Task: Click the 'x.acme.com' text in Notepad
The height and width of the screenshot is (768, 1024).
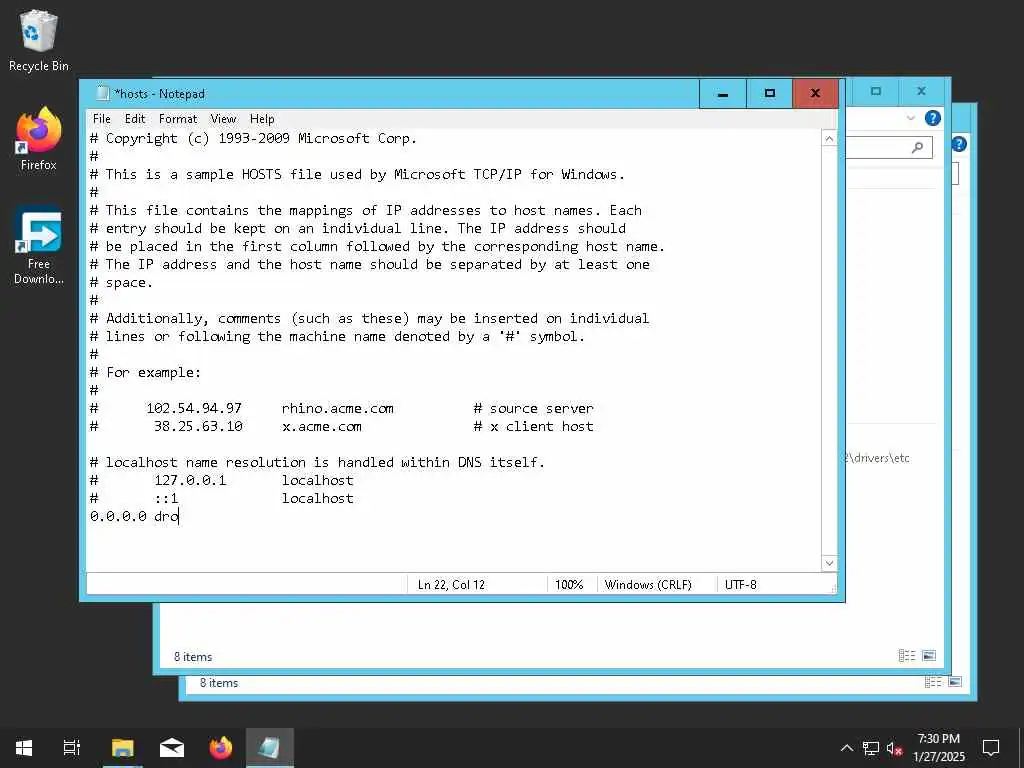Action: 321,426
